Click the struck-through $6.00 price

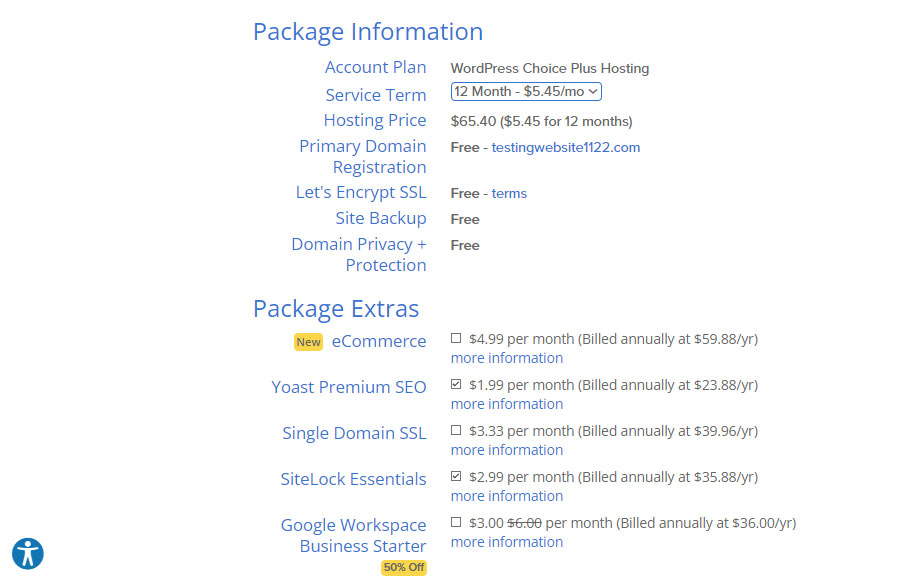(524, 523)
